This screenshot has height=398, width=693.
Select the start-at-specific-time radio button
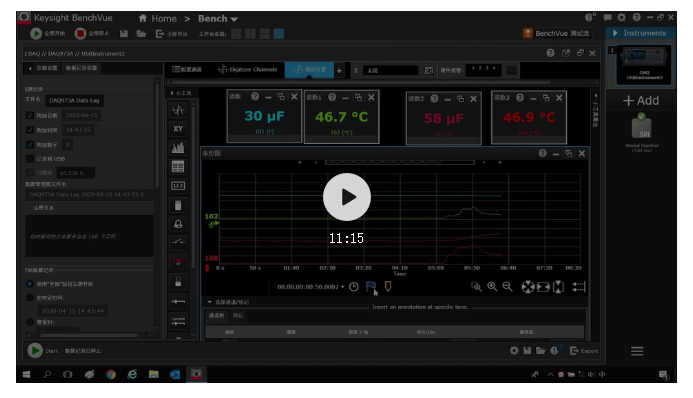[30, 298]
